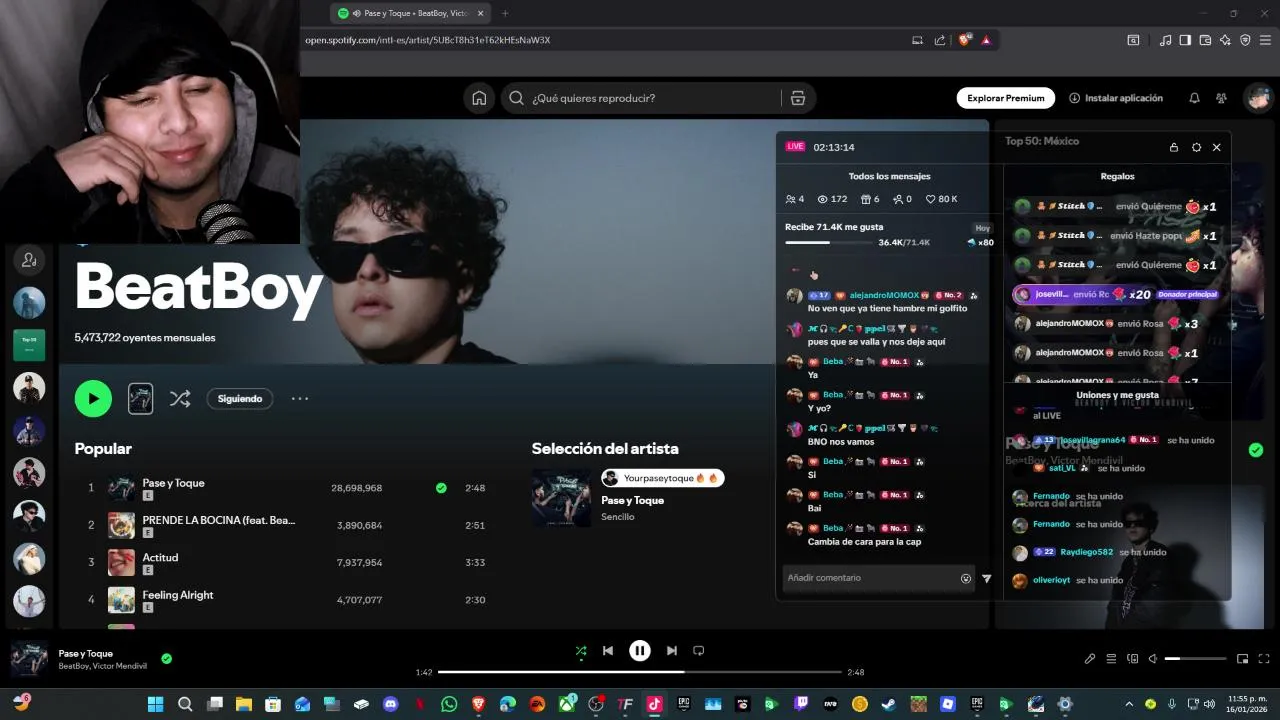Open Leo AI sparkle icon
The width and height of the screenshot is (1280, 720).
point(1225,40)
